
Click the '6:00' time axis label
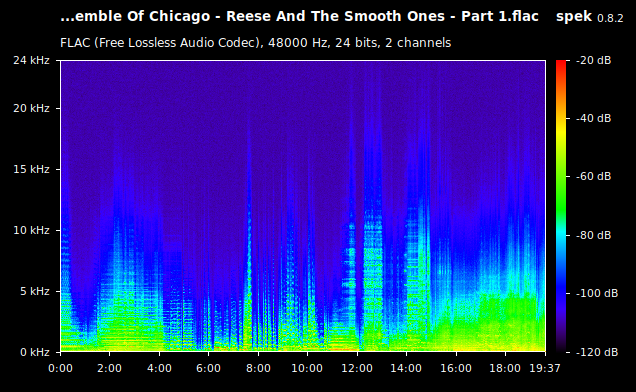[208, 368]
